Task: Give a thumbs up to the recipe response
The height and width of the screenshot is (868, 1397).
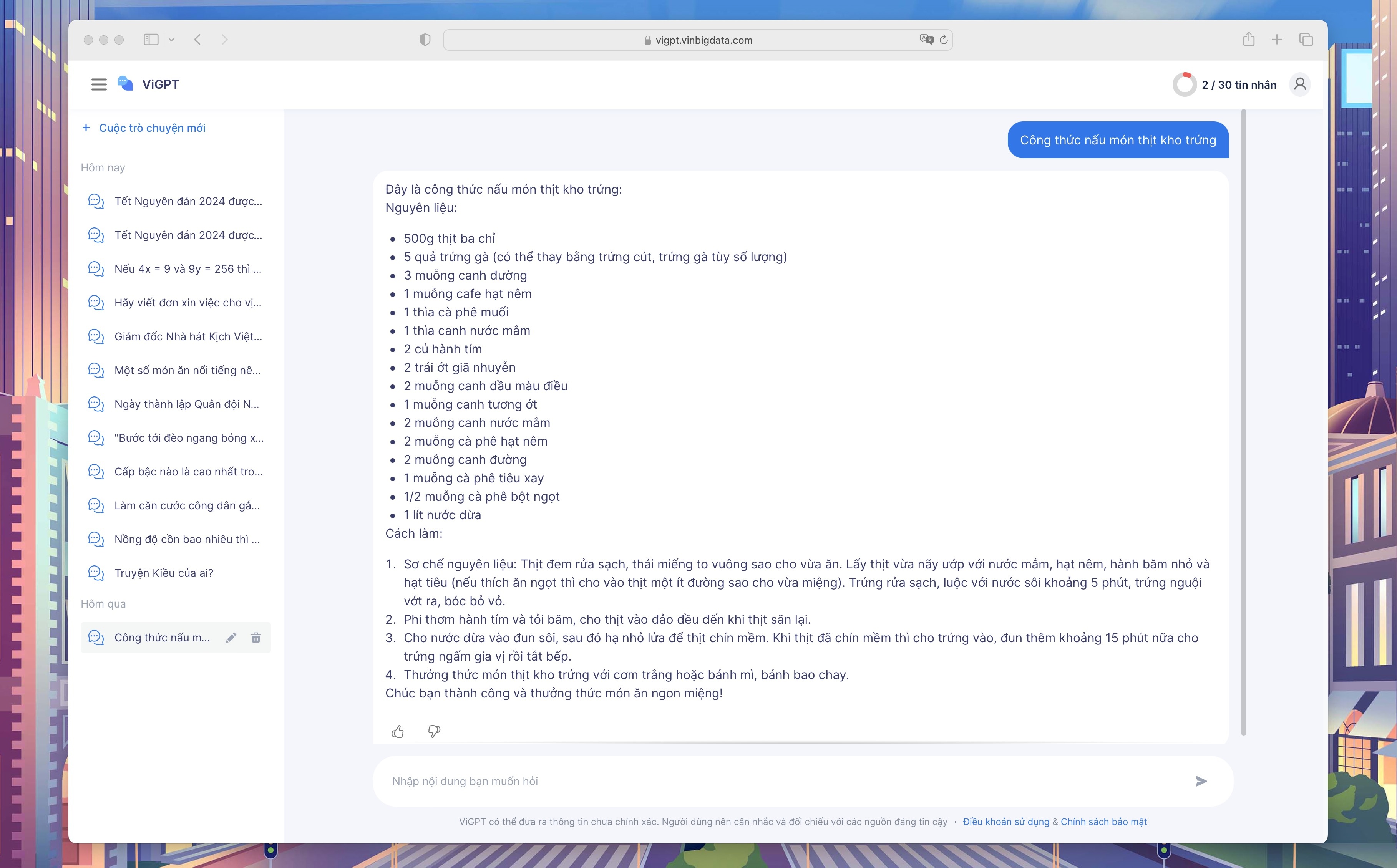Action: 398,731
